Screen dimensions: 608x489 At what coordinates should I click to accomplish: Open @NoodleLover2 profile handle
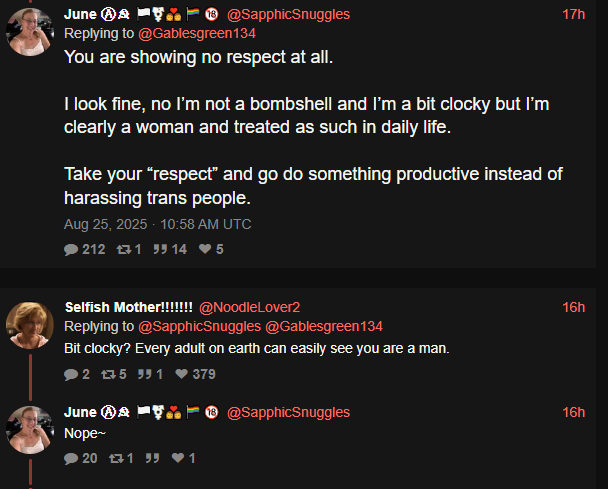[250, 307]
